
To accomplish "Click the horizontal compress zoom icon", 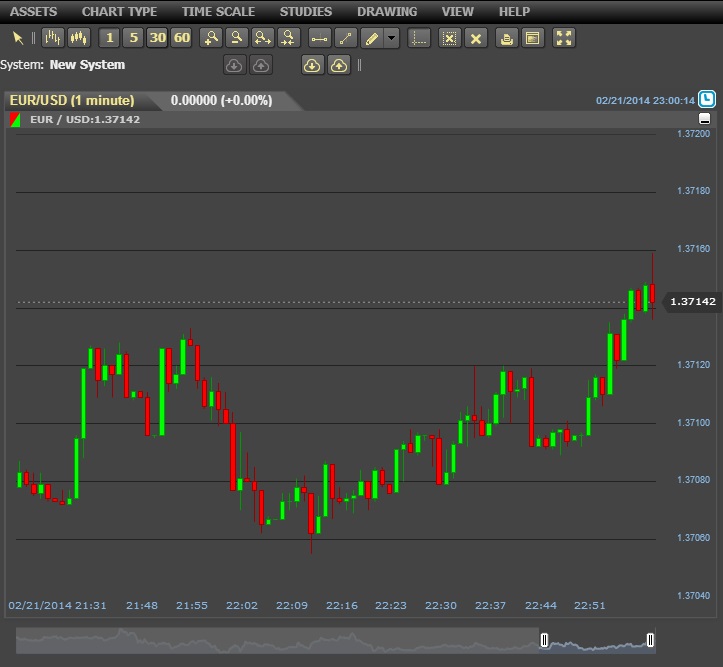I will coord(289,38).
